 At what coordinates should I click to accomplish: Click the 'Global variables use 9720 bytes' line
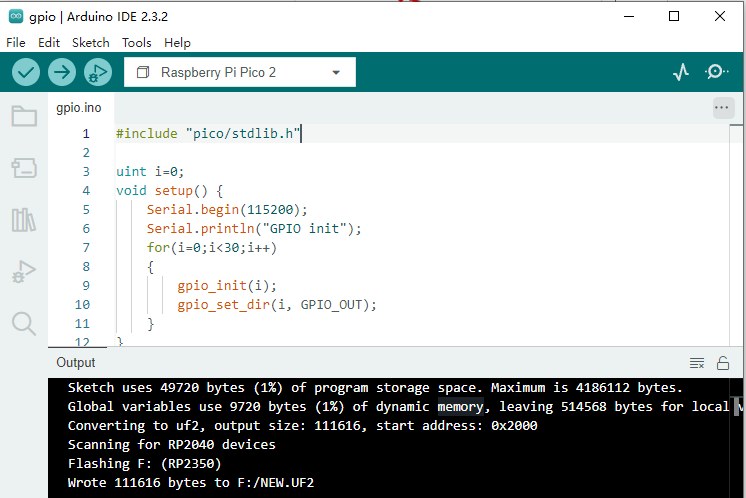click(x=398, y=407)
